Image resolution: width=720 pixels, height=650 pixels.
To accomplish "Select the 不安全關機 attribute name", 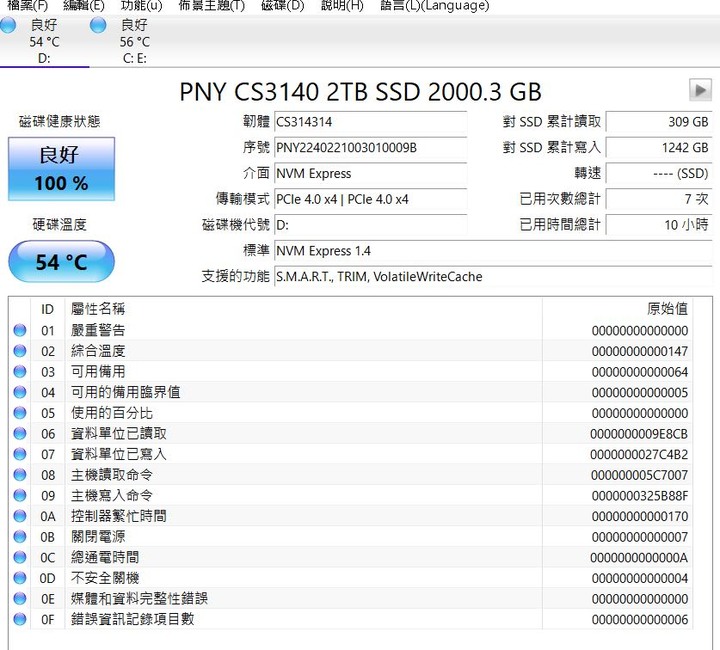I will click(105, 578).
